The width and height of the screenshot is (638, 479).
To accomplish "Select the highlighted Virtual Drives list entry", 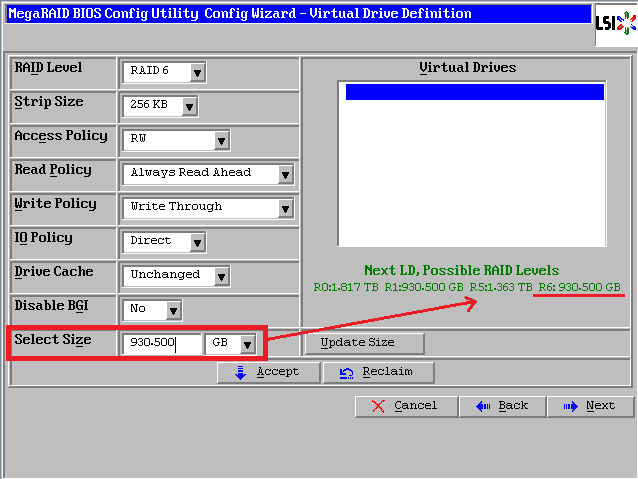I will coord(475,92).
